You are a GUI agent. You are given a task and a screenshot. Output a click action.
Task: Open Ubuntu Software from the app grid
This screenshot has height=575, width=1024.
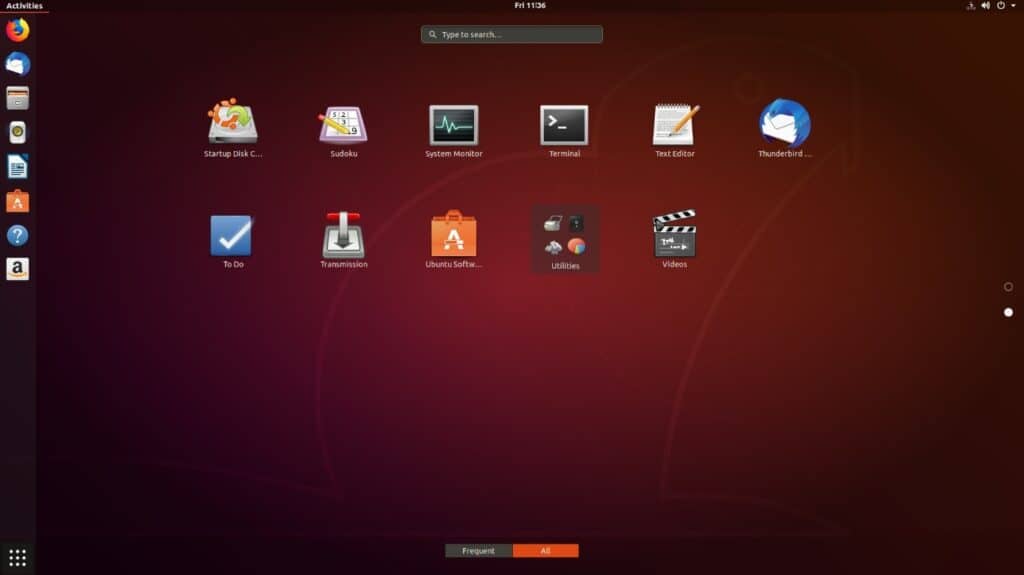click(x=453, y=236)
